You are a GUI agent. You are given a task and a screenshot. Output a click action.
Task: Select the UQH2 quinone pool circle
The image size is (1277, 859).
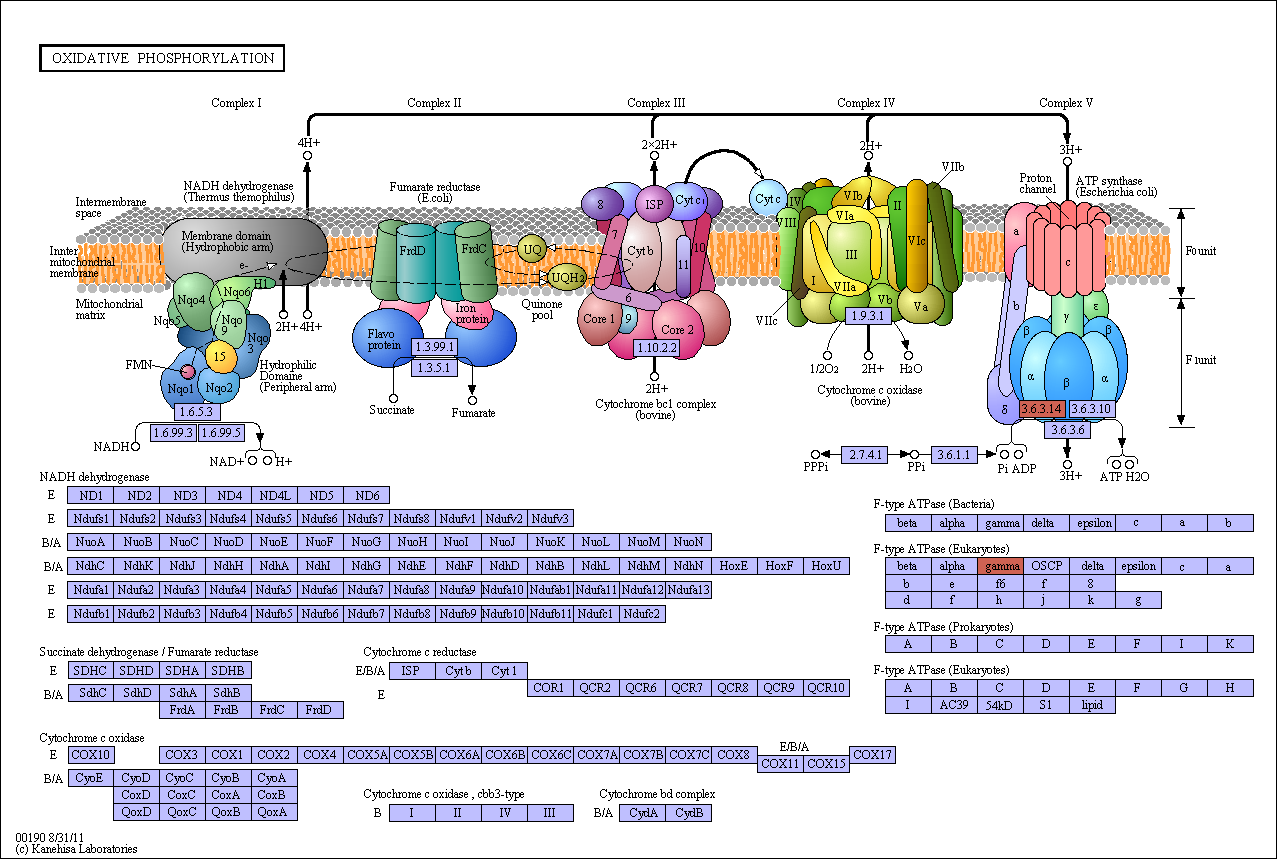click(567, 276)
